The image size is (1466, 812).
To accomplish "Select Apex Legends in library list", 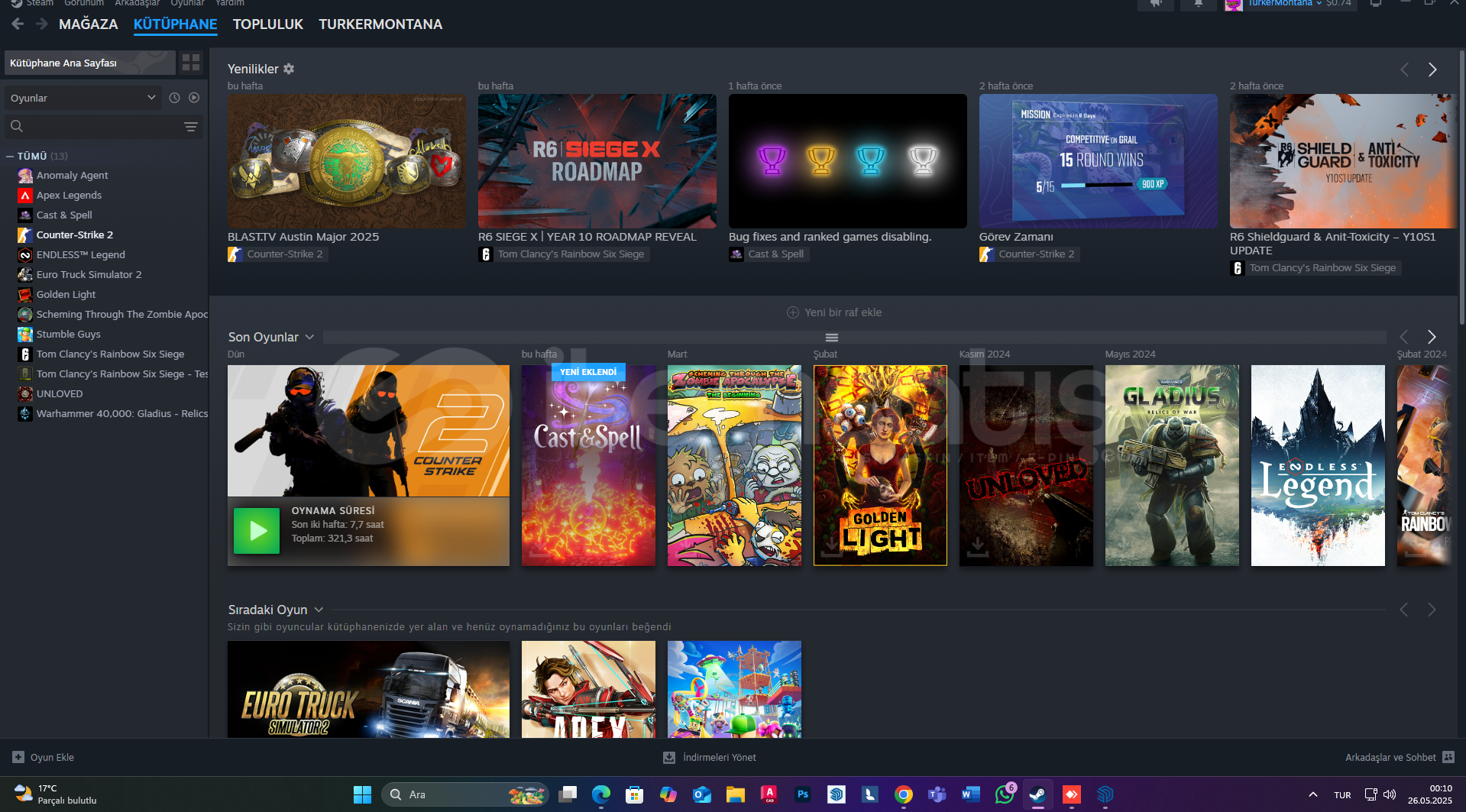I will click(69, 195).
